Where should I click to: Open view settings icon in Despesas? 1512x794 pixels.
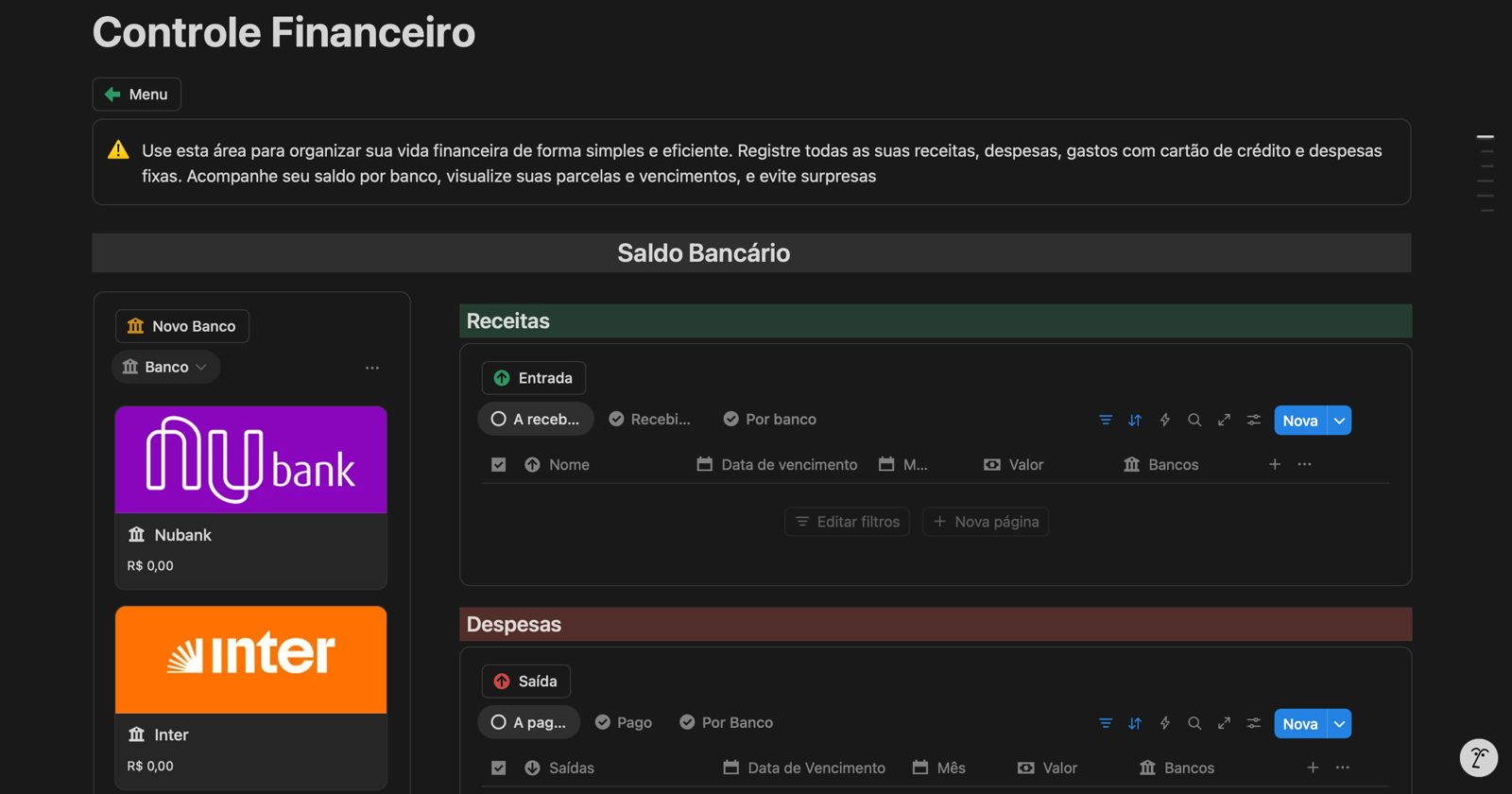pos(1254,723)
